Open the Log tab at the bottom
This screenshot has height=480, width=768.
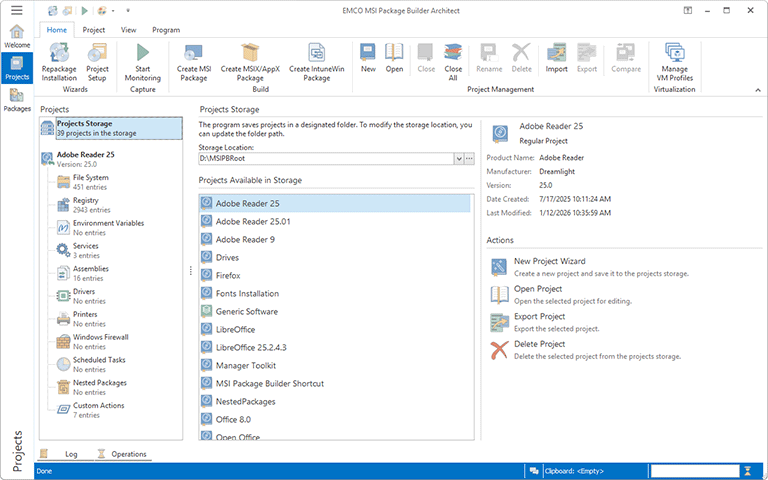(71, 454)
